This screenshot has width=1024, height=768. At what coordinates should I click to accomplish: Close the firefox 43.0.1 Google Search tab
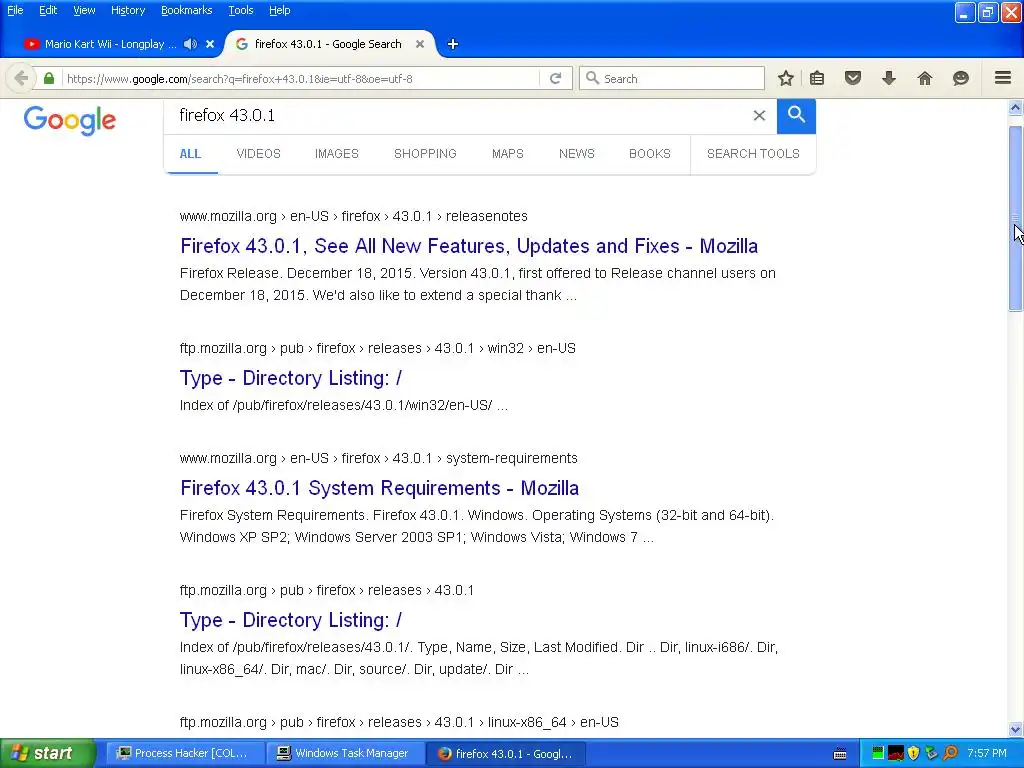pos(420,44)
